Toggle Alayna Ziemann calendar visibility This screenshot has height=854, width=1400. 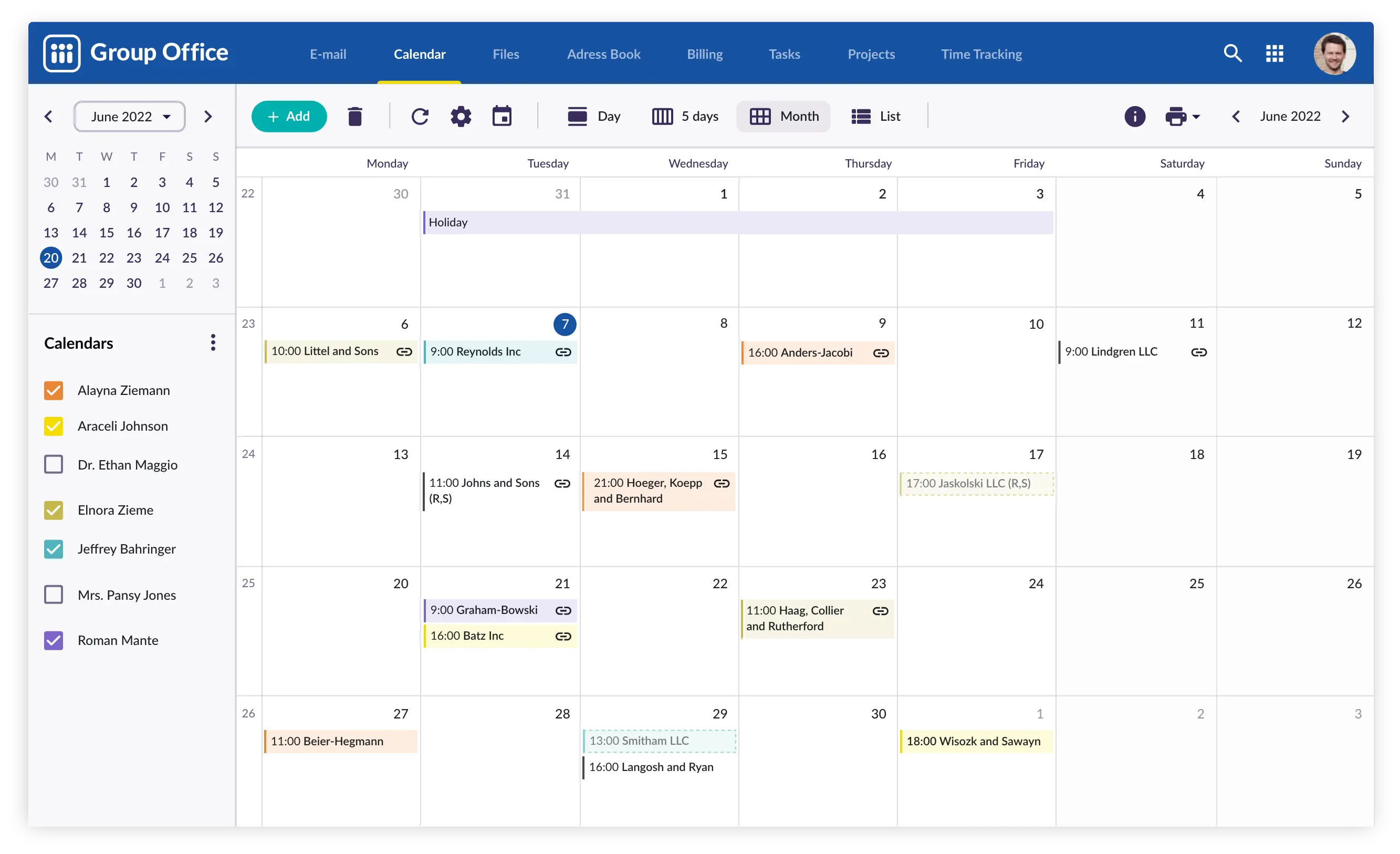(x=53, y=389)
